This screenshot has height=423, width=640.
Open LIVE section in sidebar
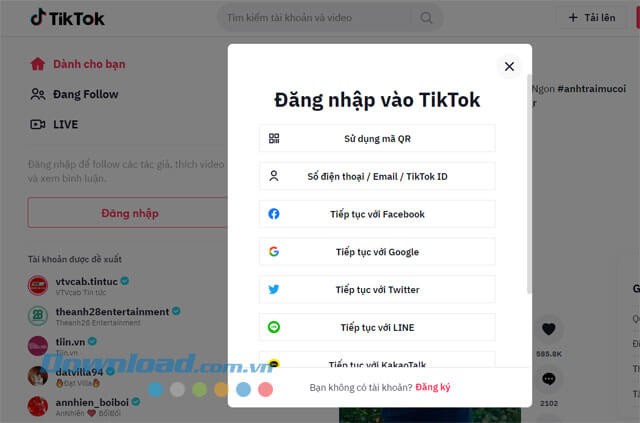(x=54, y=124)
